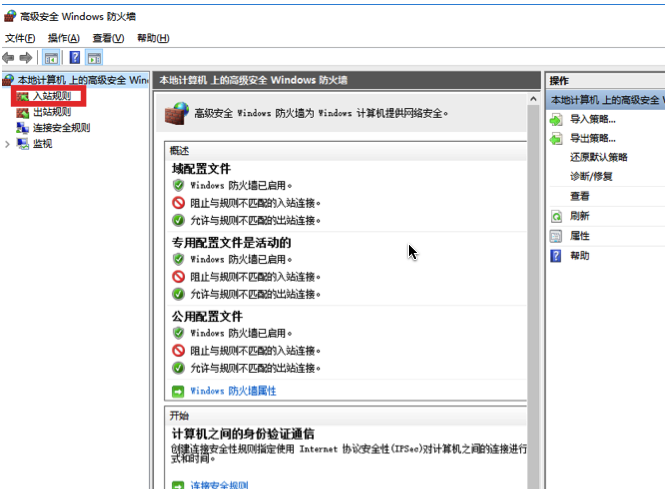Click the Back arrow toolbar icon
The image size is (665, 489).
point(8,57)
